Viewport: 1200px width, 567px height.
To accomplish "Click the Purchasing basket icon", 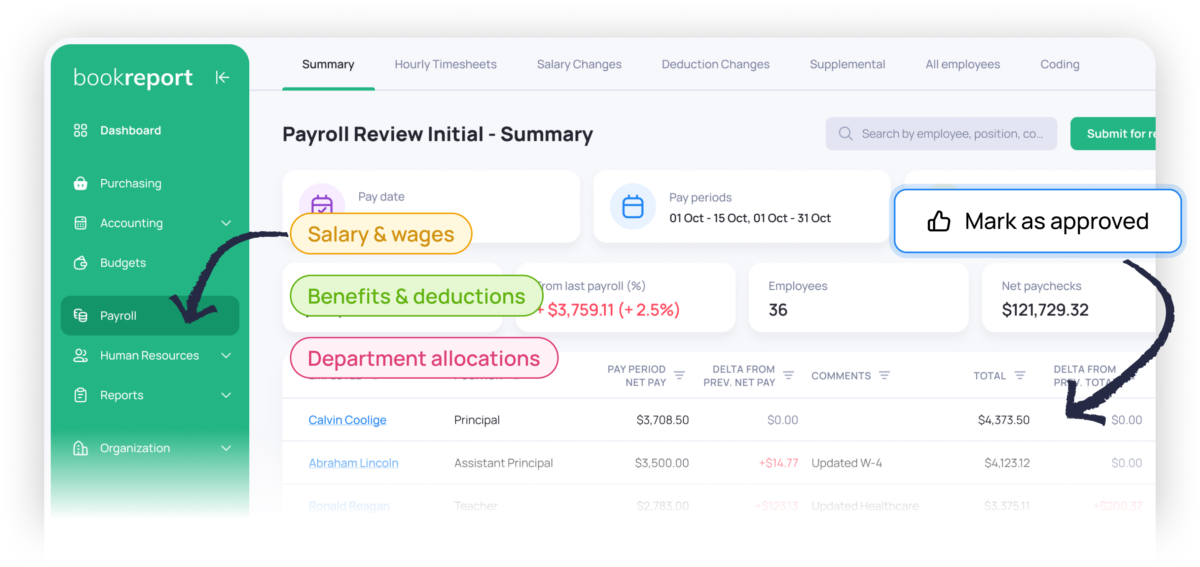I will pyautogui.click(x=81, y=184).
